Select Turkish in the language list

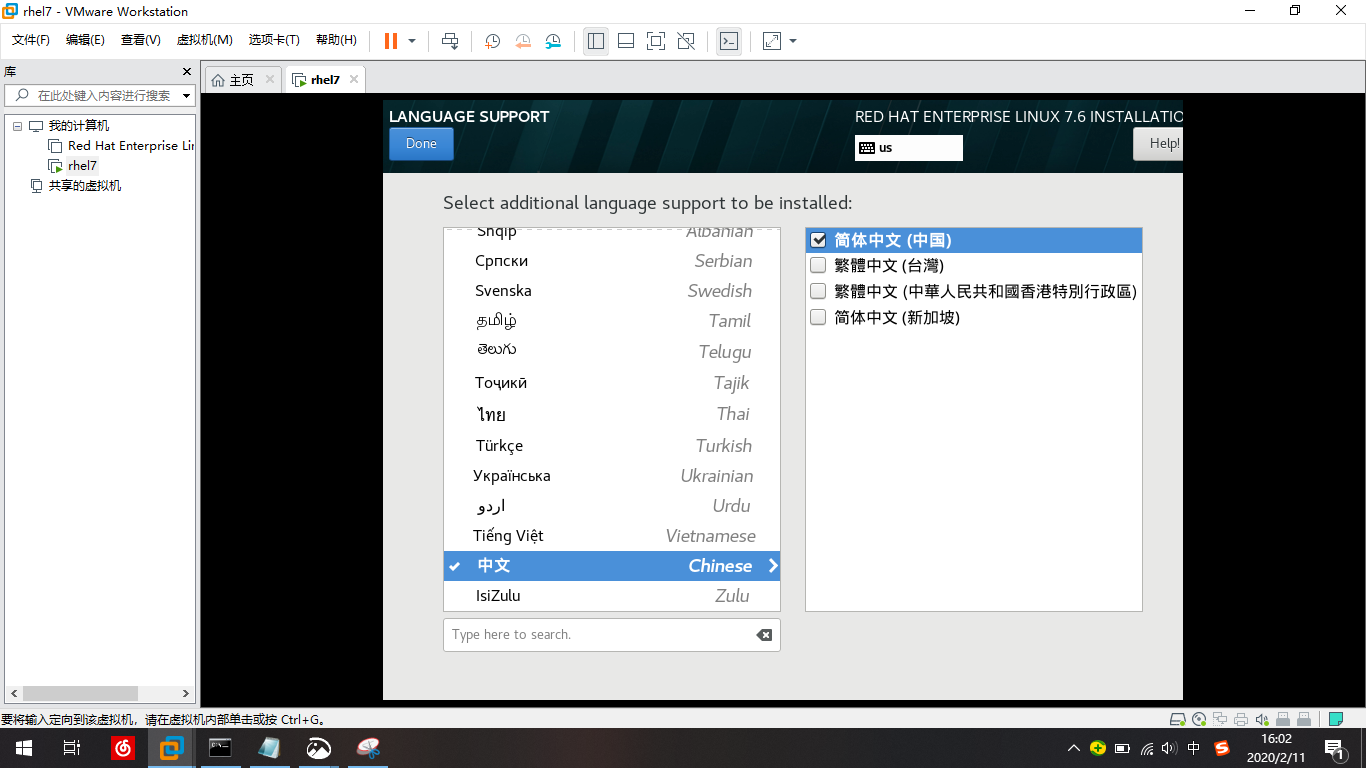612,446
